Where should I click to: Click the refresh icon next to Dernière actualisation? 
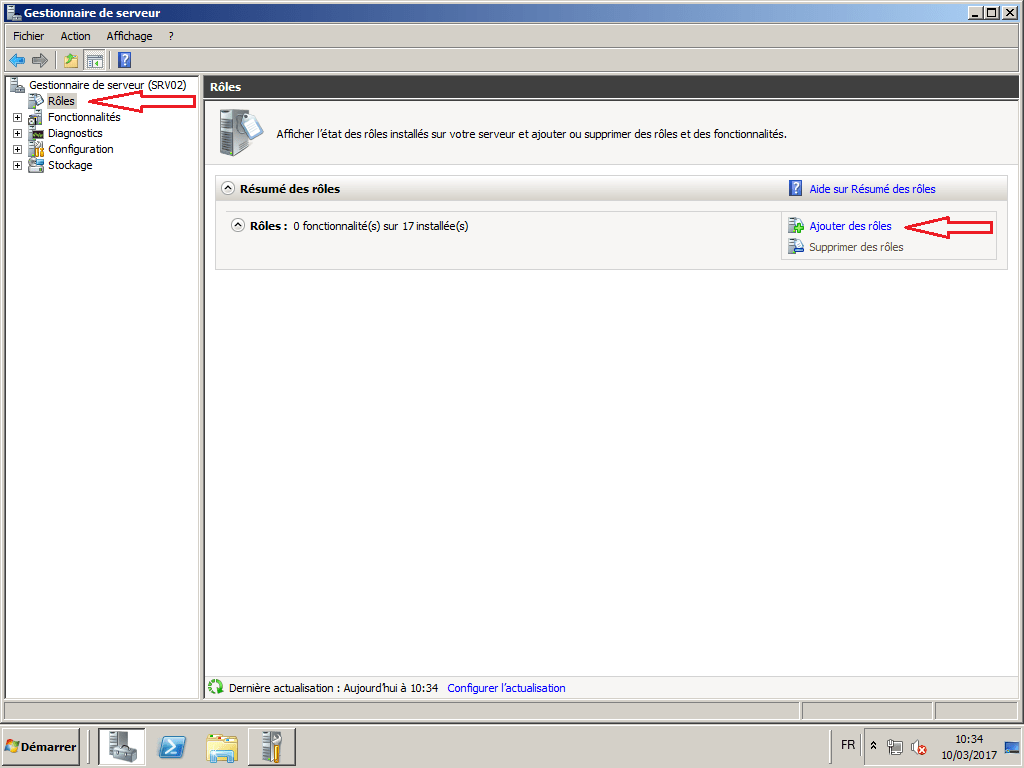click(215, 687)
